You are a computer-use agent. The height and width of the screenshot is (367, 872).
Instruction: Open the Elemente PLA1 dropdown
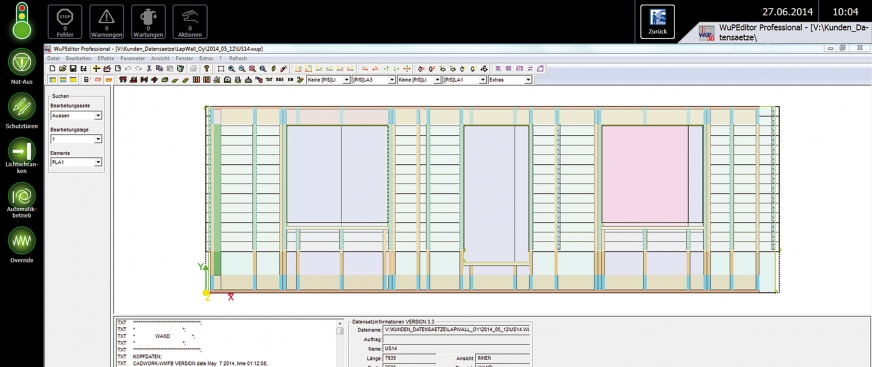(76, 162)
